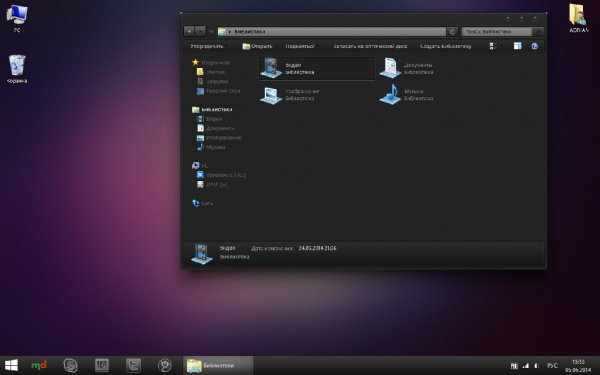Open the Упорядочить menu

coord(209,46)
